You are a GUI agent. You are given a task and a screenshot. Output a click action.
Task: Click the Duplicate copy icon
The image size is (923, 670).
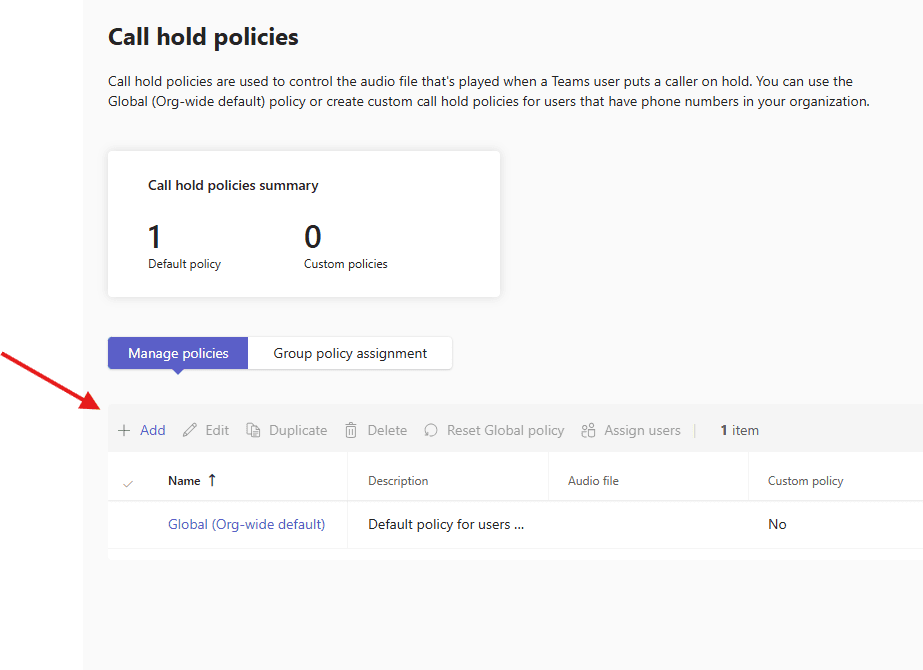254,431
